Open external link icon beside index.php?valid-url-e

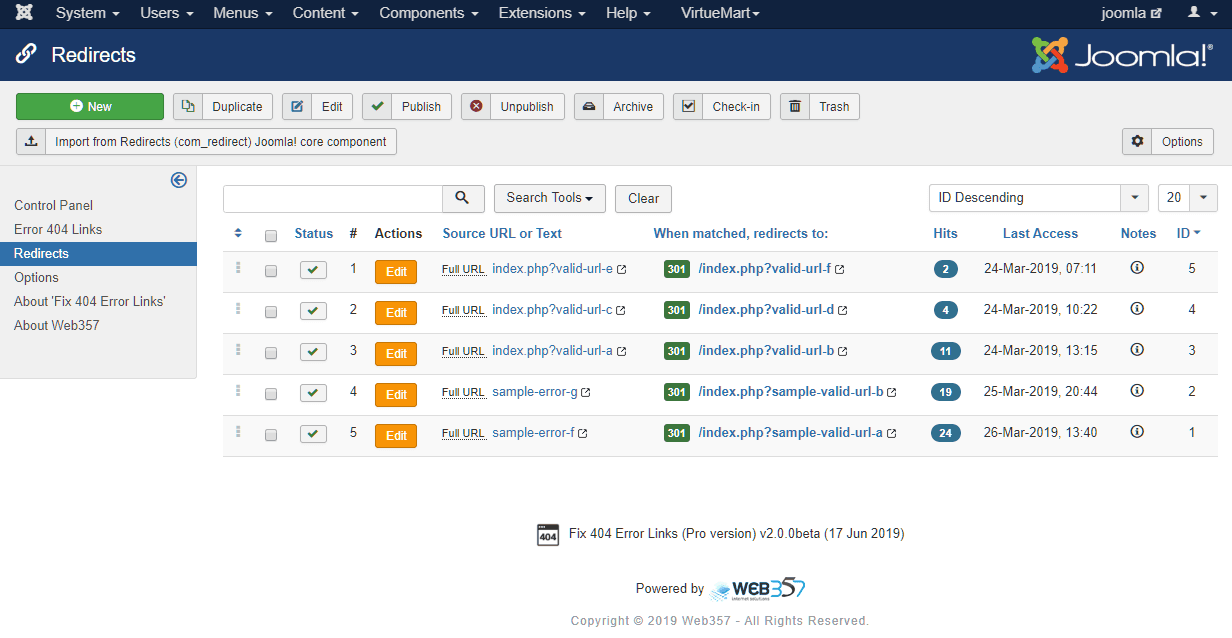click(x=622, y=270)
